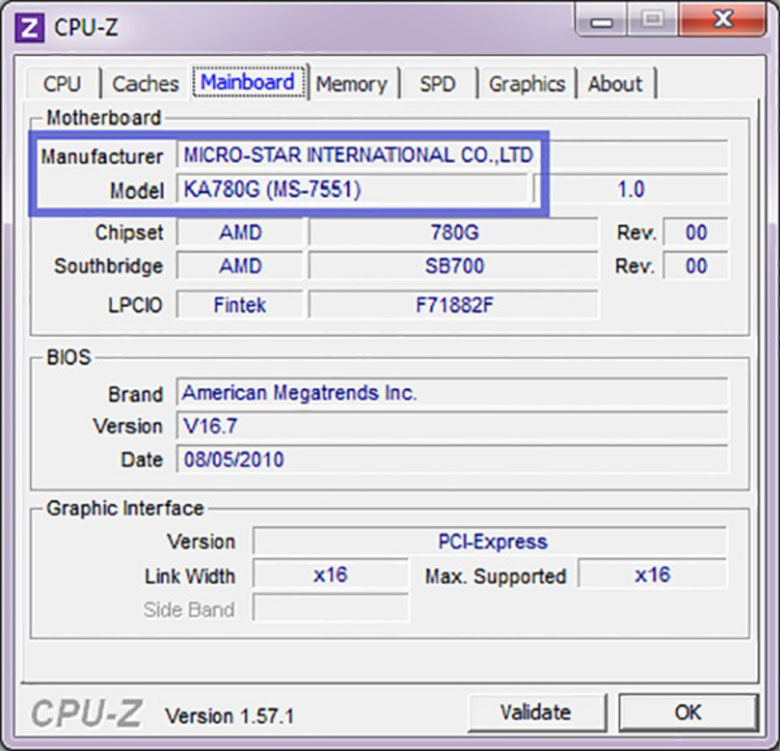The image size is (780, 751).
Task: Click the LPCIO vendor Fintek field
Action: [240, 304]
